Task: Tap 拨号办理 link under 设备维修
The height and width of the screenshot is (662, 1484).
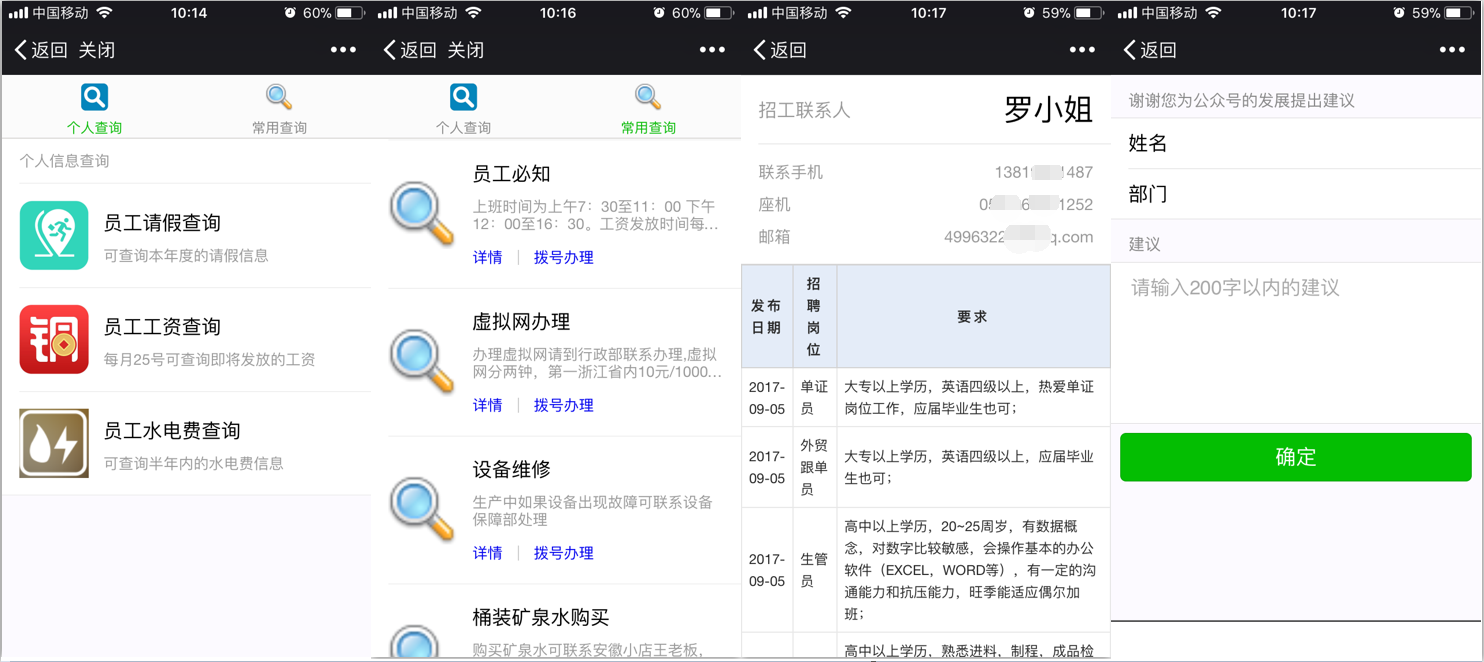Action: pyautogui.click(x=563, y=553)
